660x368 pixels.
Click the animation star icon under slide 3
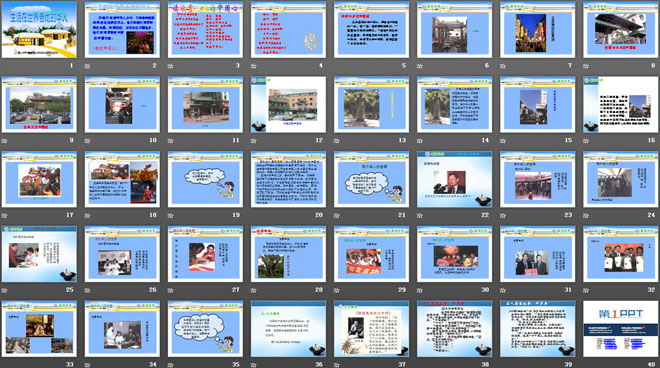[170, 66]
